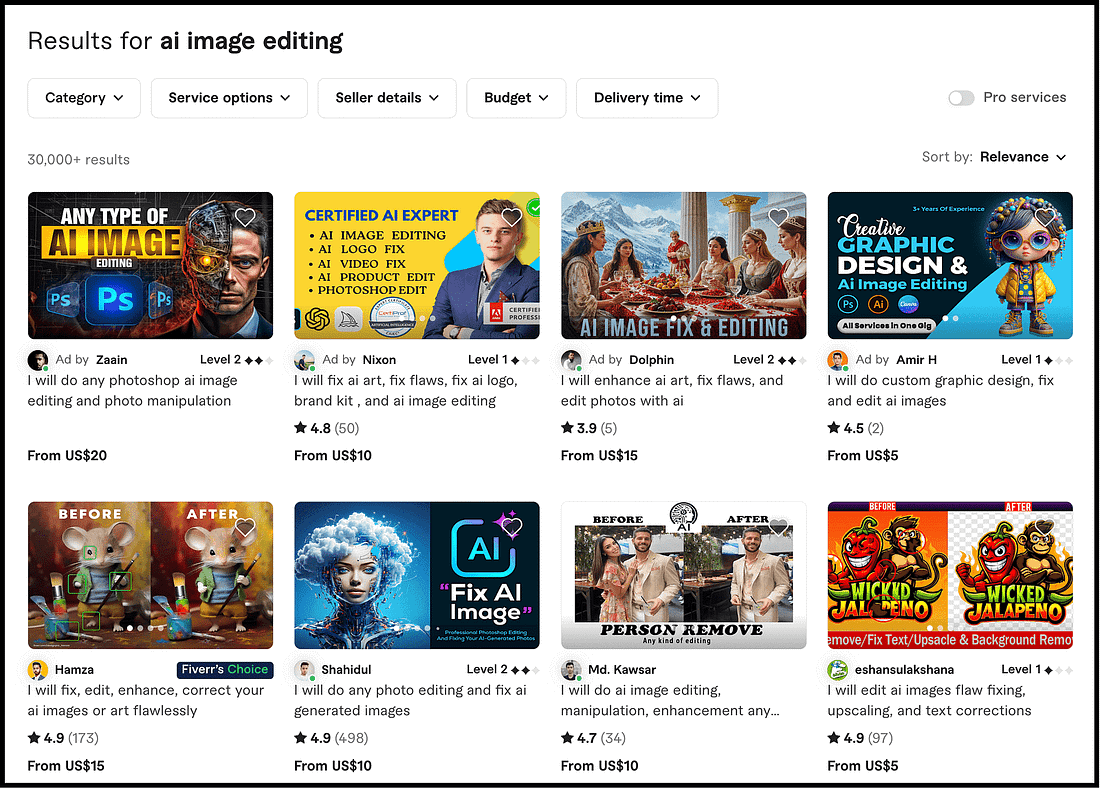This screenshot has height=789, width=1100.
Task: Open the 'Fix AI Image' gig thumbnail
Action: tap(417, 575)
